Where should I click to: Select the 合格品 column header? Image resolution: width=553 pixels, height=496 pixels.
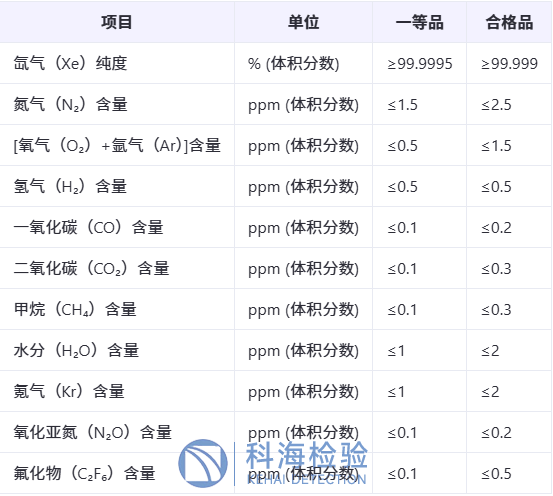click(x=509, y=22)
